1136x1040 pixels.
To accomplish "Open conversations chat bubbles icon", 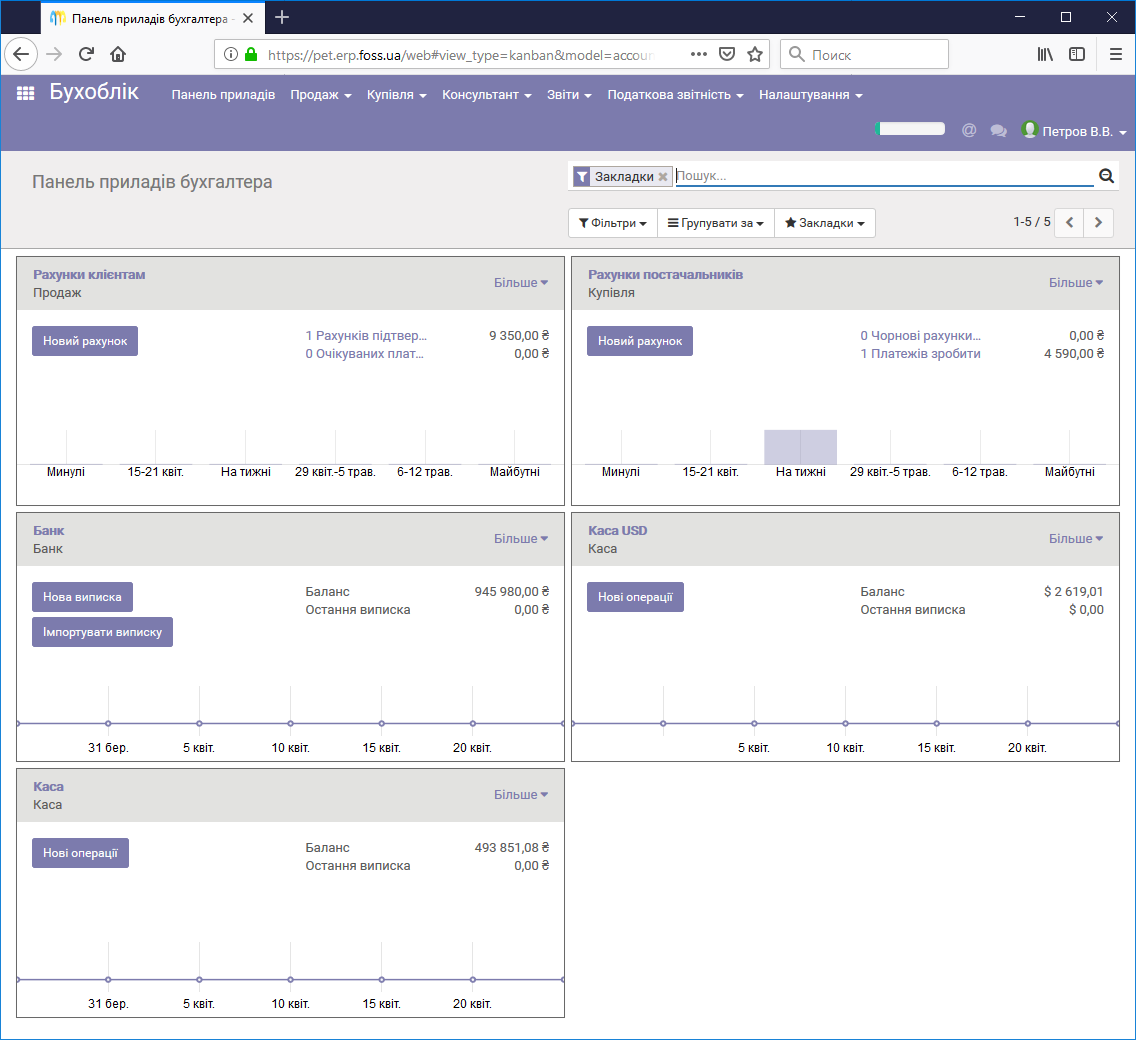I will [x=998, y=130].
